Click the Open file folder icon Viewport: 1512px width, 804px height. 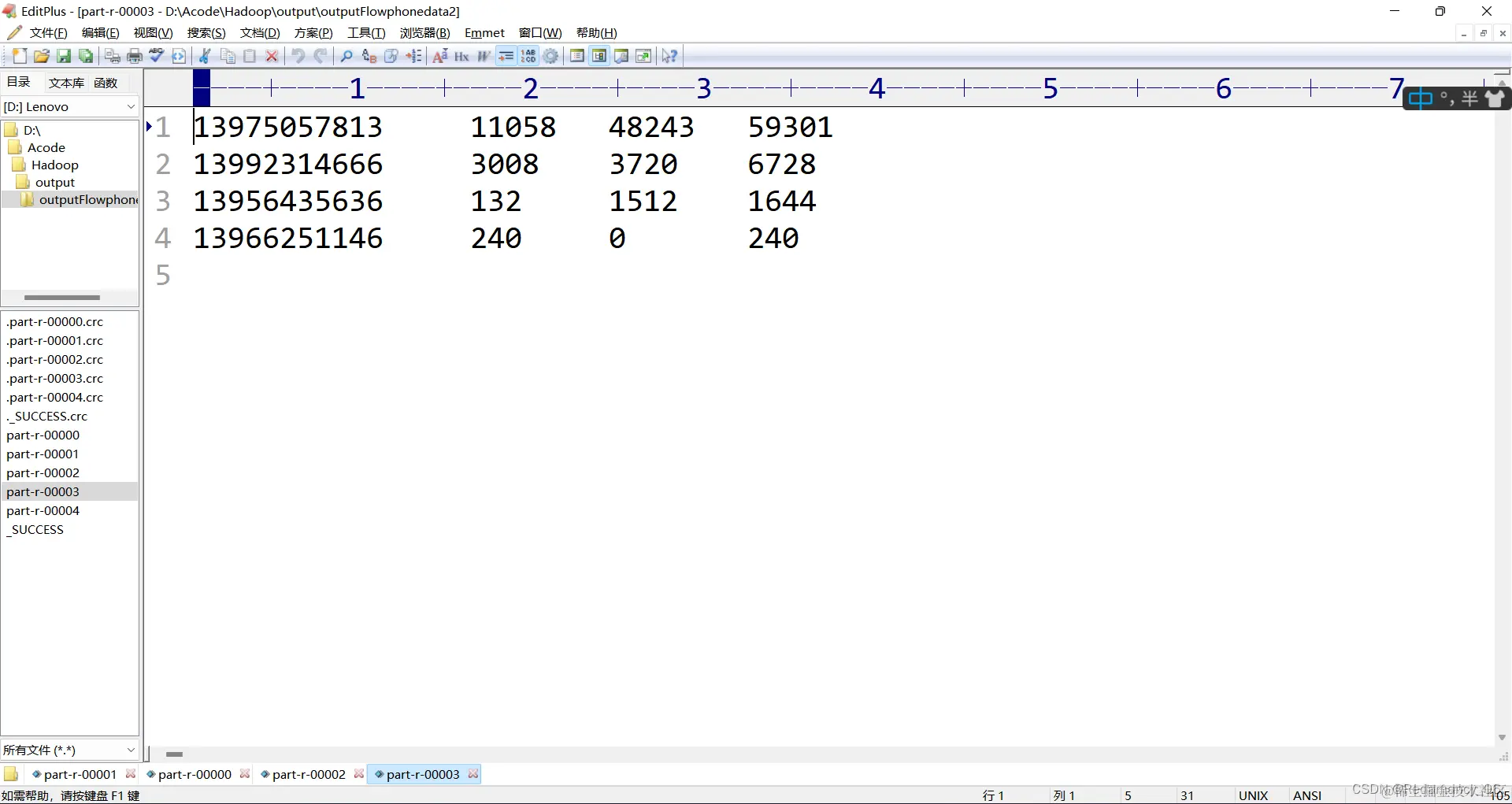pyautogui.click(x=42, y=56)
